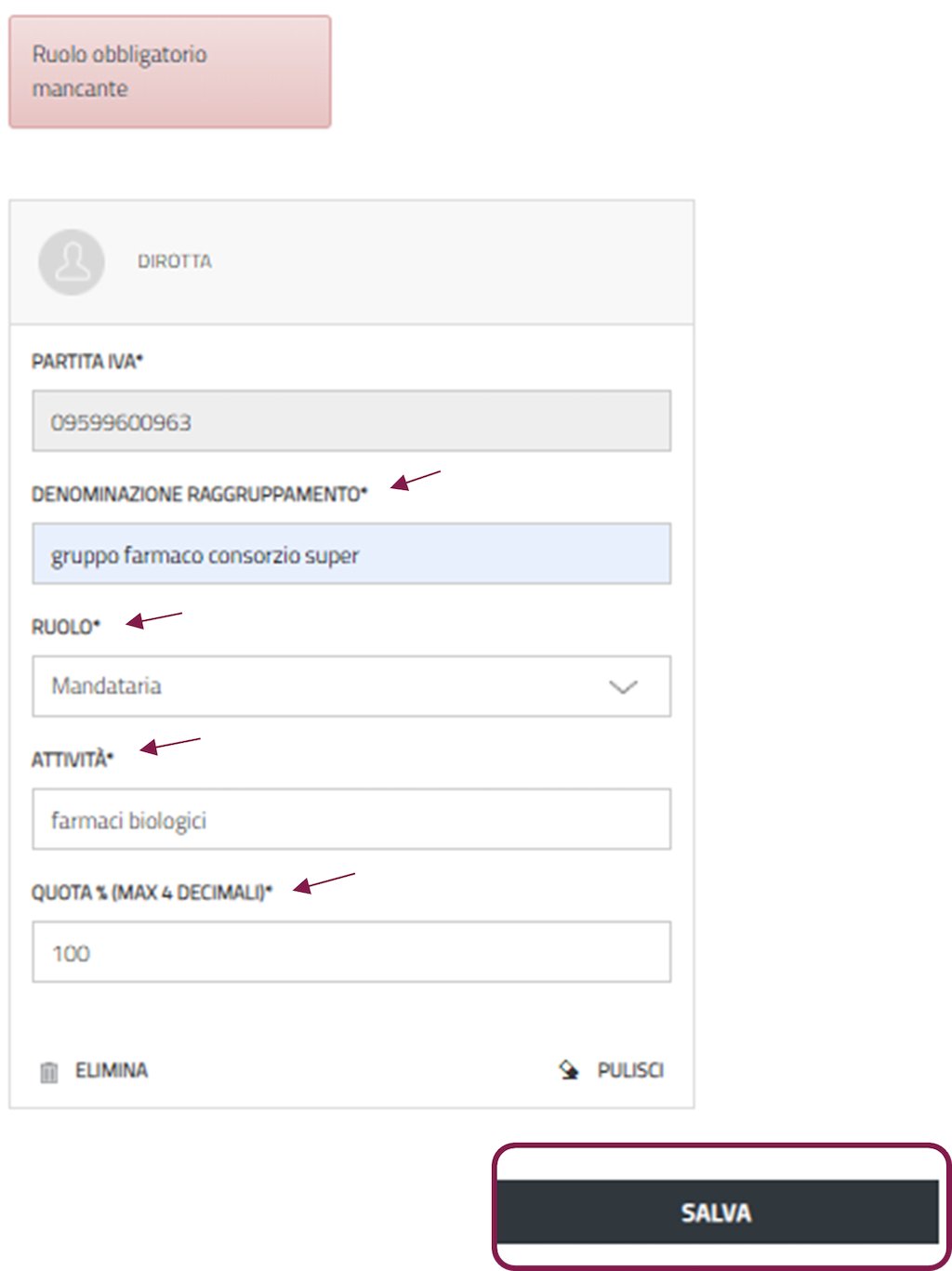Click the ATTIVITÀ field label

coord(73,761)
